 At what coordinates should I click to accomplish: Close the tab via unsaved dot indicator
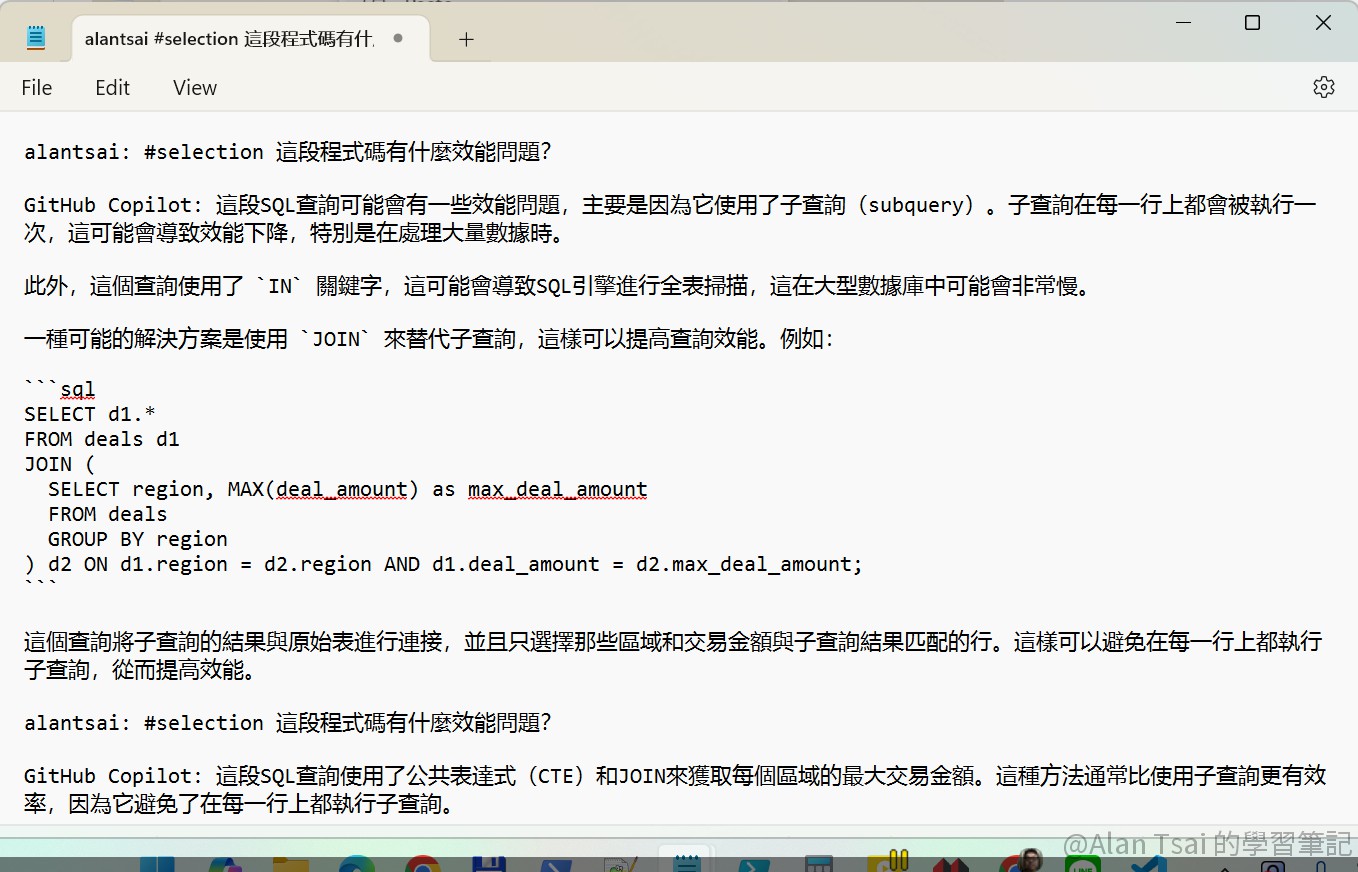click(x=398, y=38)
